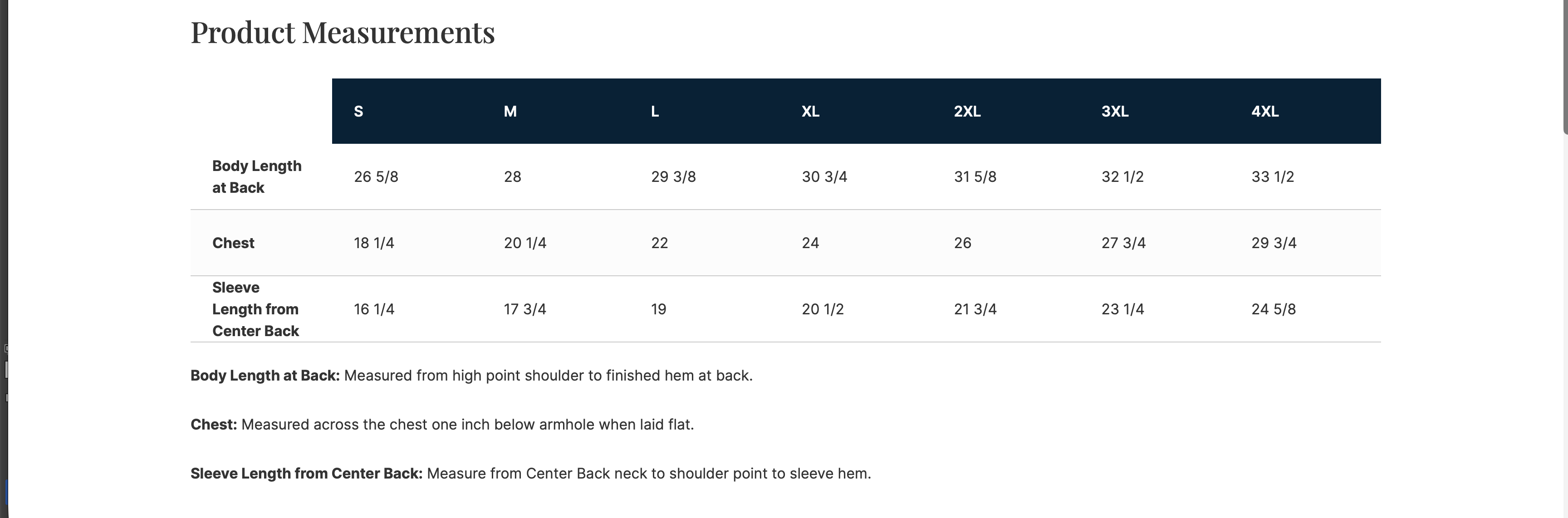
Task: Click the Product Measurements heading
Action: pos(343,32)
